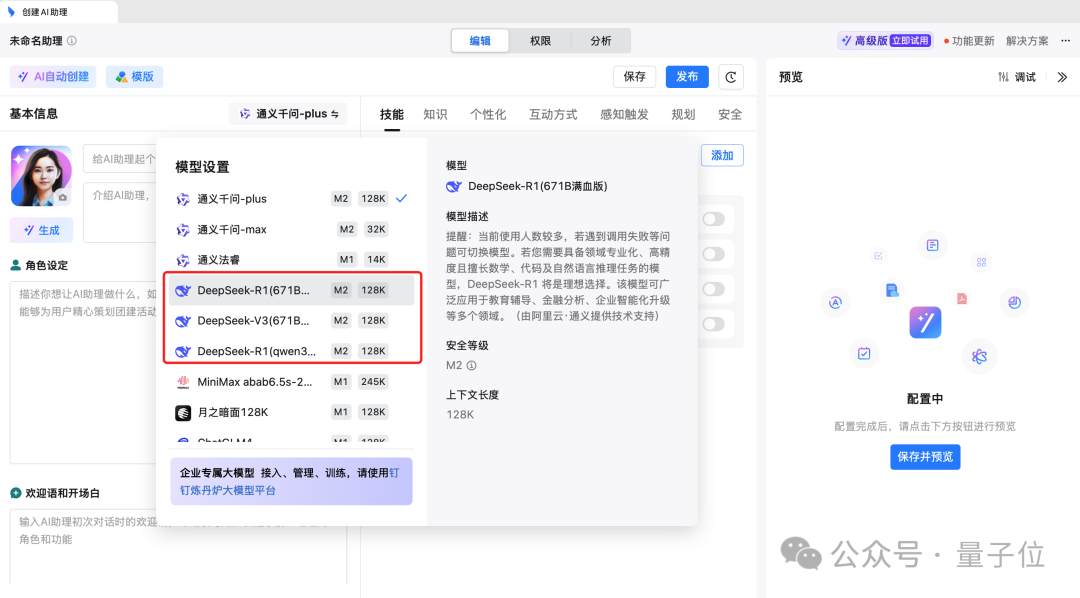1080x598 pixels.
Task: Click the info icon next to 未命名助理
Action: tap(72, 41)
